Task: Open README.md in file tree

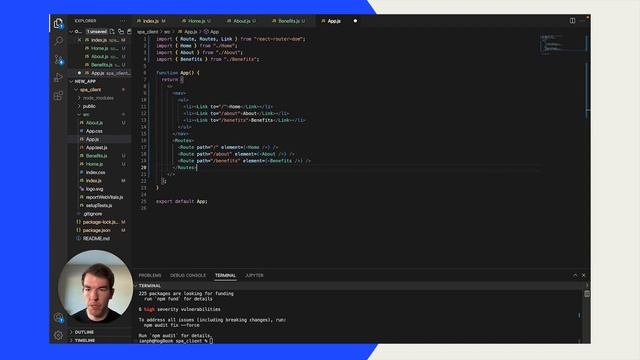Action: (96, 238)
